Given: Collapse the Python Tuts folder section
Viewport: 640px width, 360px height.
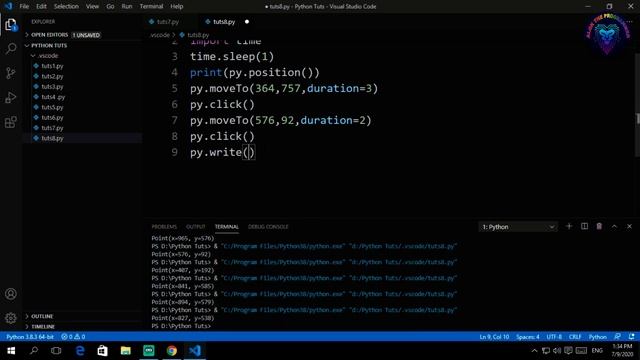Looking at the screenshot, I should pyautogui.click(x=49, y=45).
